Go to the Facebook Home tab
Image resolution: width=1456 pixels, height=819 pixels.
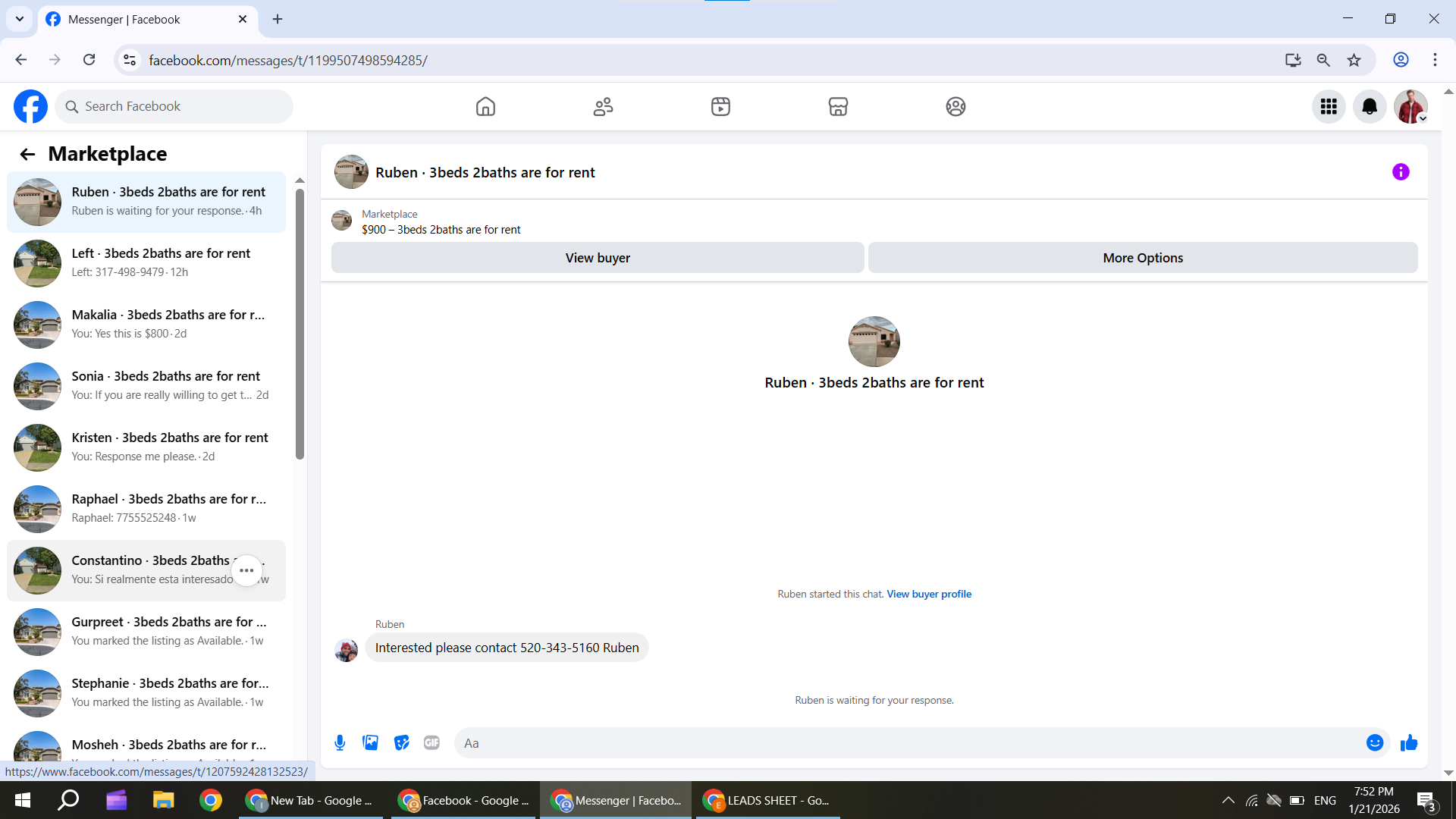point(485,107)
